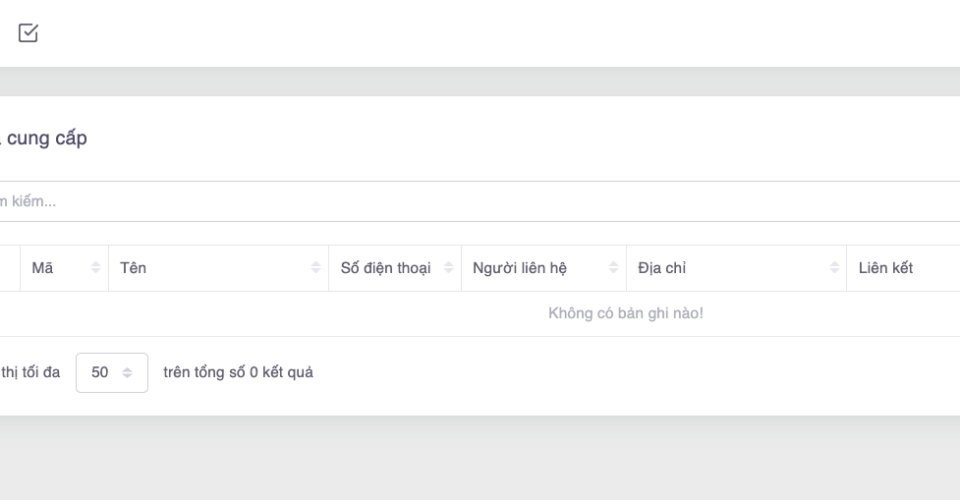960x500 pixels.
Task: Click the Địa chỉ header label
Action: coord(661,268)
